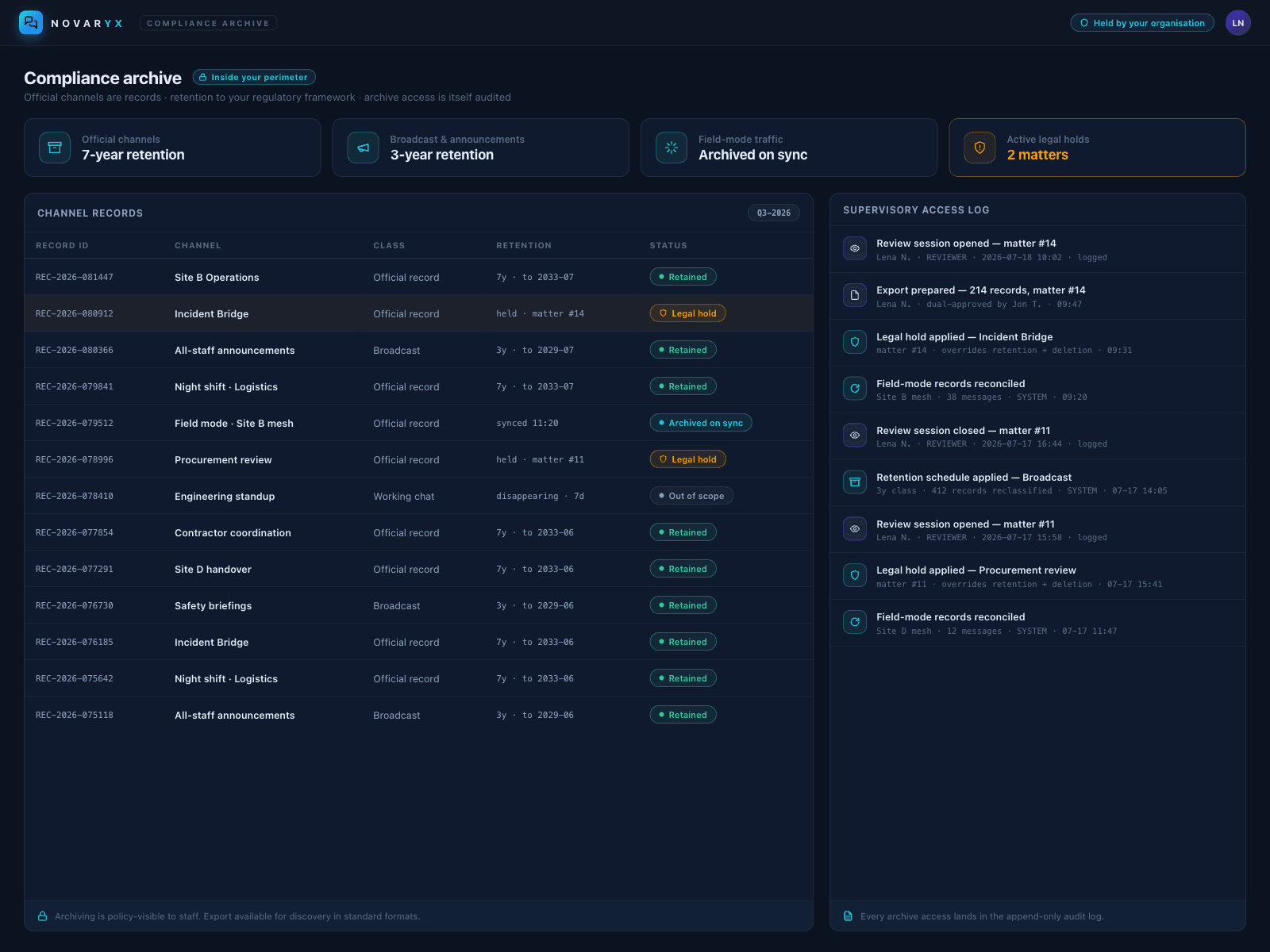This screenshot has width=1270, height=952.
Task: Click the Working chat class cell
Action: click(x=404, y=496)
